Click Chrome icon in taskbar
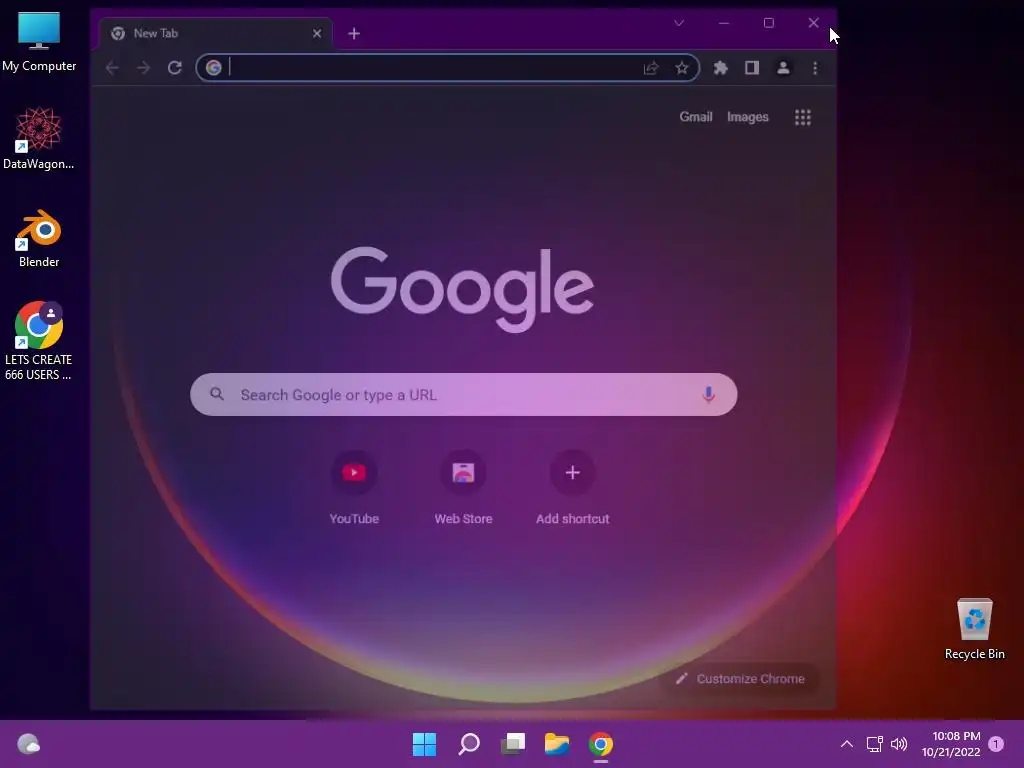This screenshot has width=1024, height=768. (601, 744)
